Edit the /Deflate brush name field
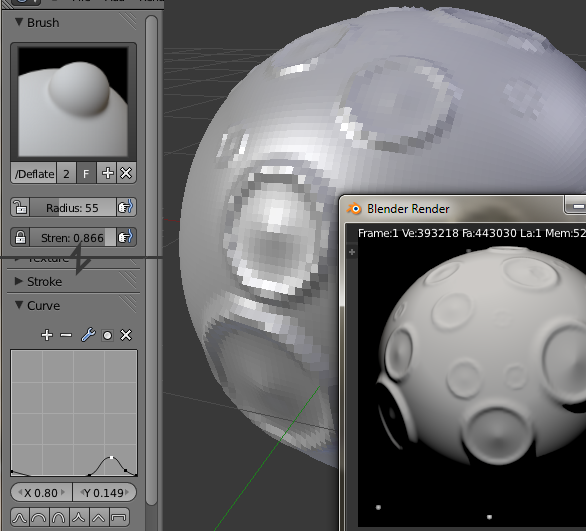586x531 pixels. [x=34, y=174]
